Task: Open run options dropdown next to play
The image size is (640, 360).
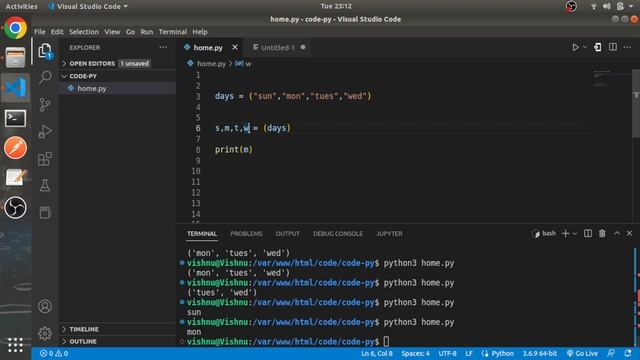Action: pos(585,47)
